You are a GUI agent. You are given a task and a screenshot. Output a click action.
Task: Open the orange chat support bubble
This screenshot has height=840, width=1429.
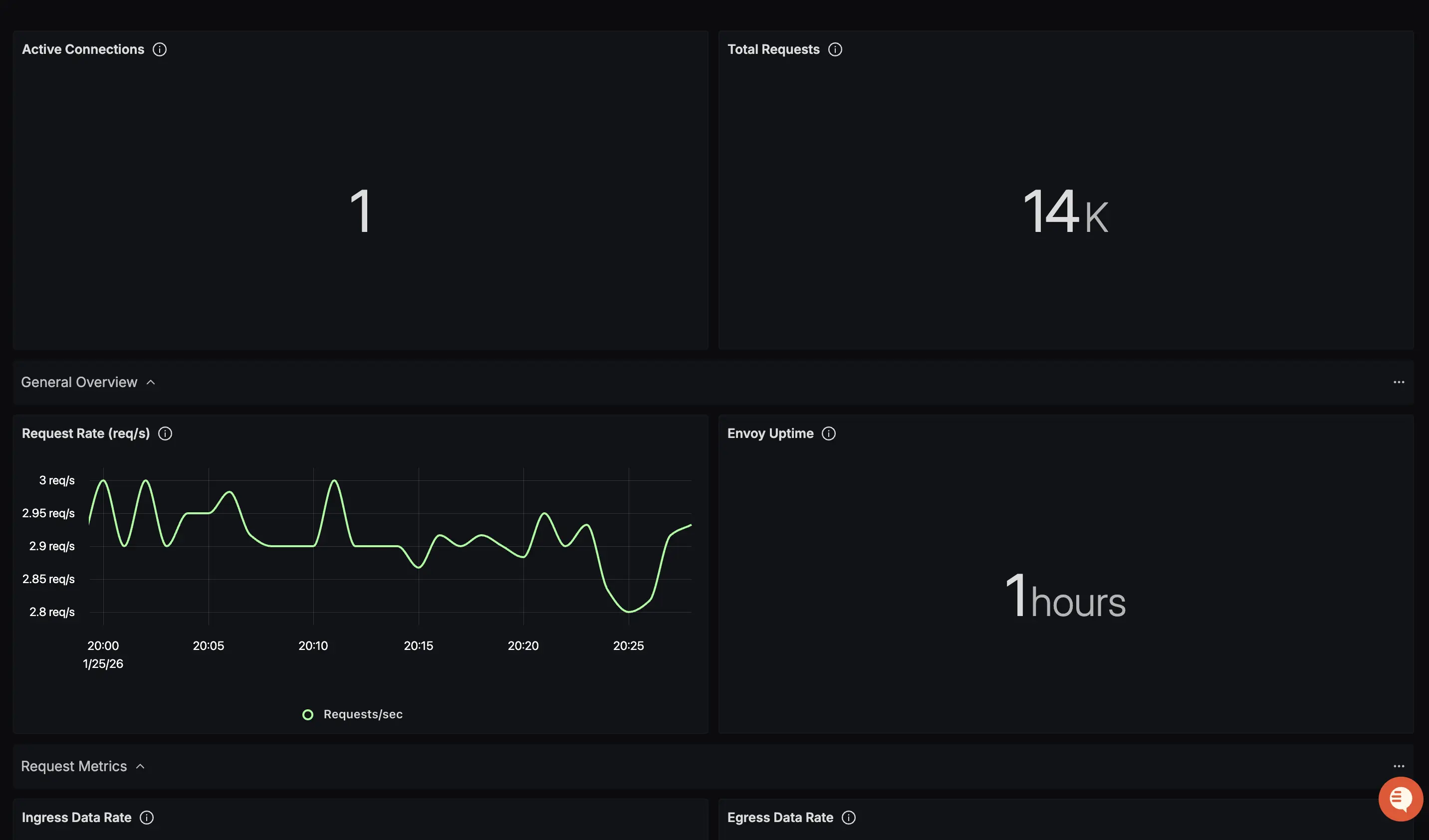click(x=1400, y=799)
